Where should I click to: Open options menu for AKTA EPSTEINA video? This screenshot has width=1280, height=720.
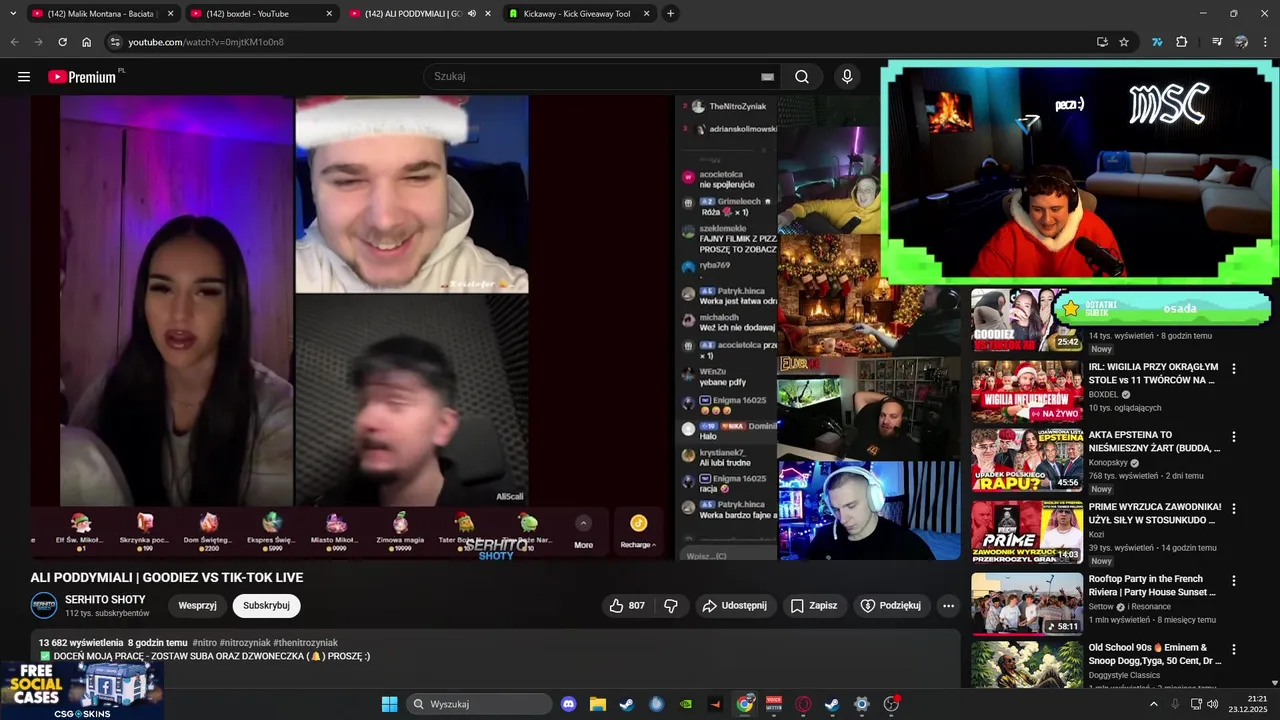tap(1233, 437)
